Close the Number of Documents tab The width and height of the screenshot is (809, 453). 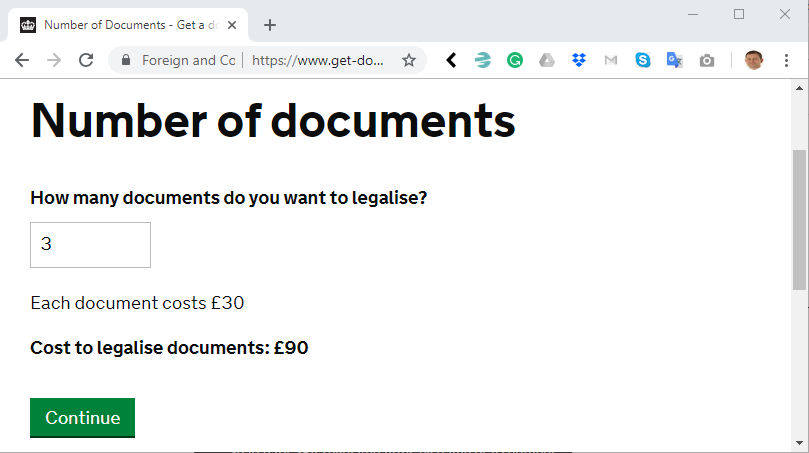(x=232, y=25)
